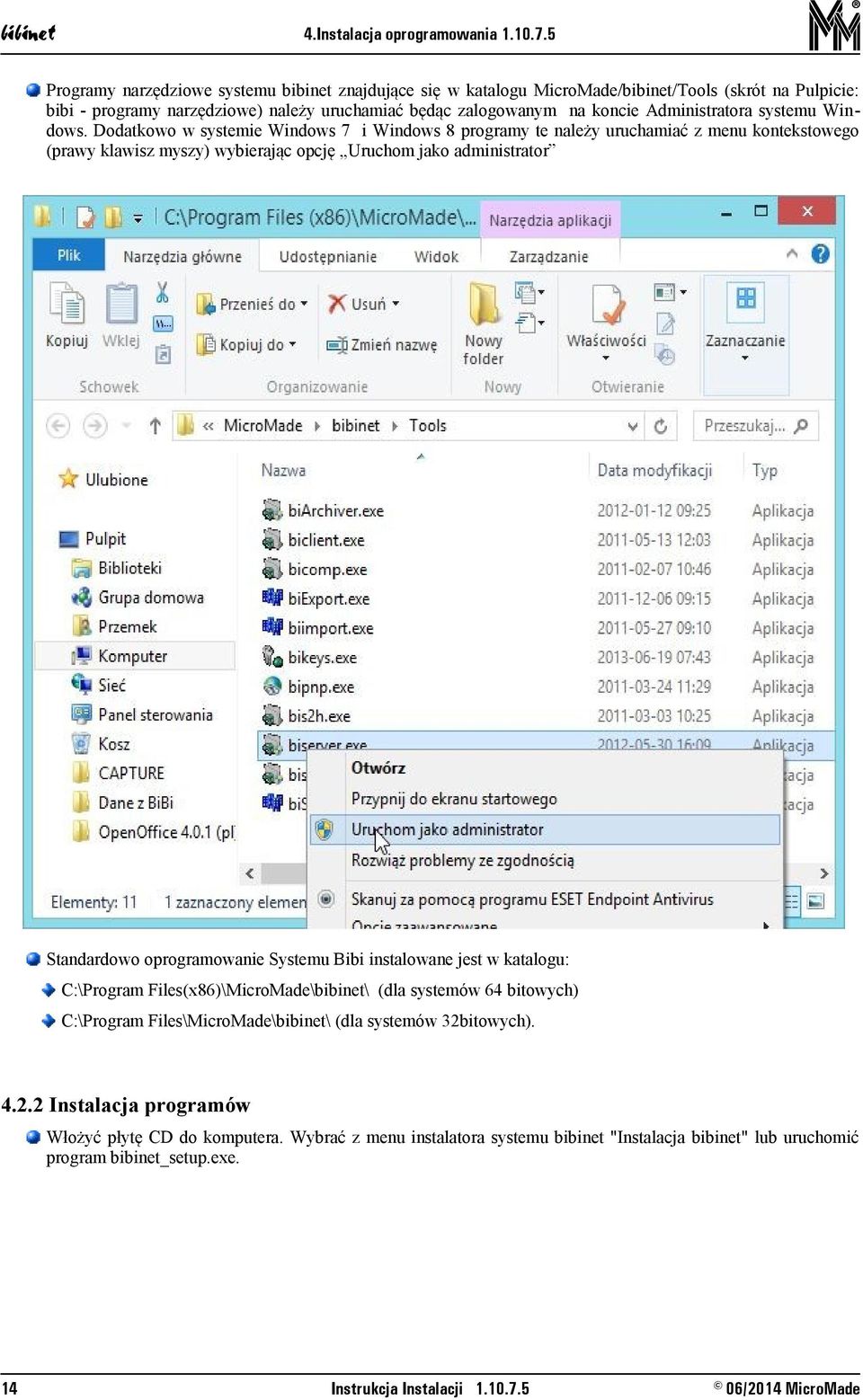Click the shield icon beside Uruchom jako administrator
This screenshot has height=1400, width=863.
coord(325,829)
